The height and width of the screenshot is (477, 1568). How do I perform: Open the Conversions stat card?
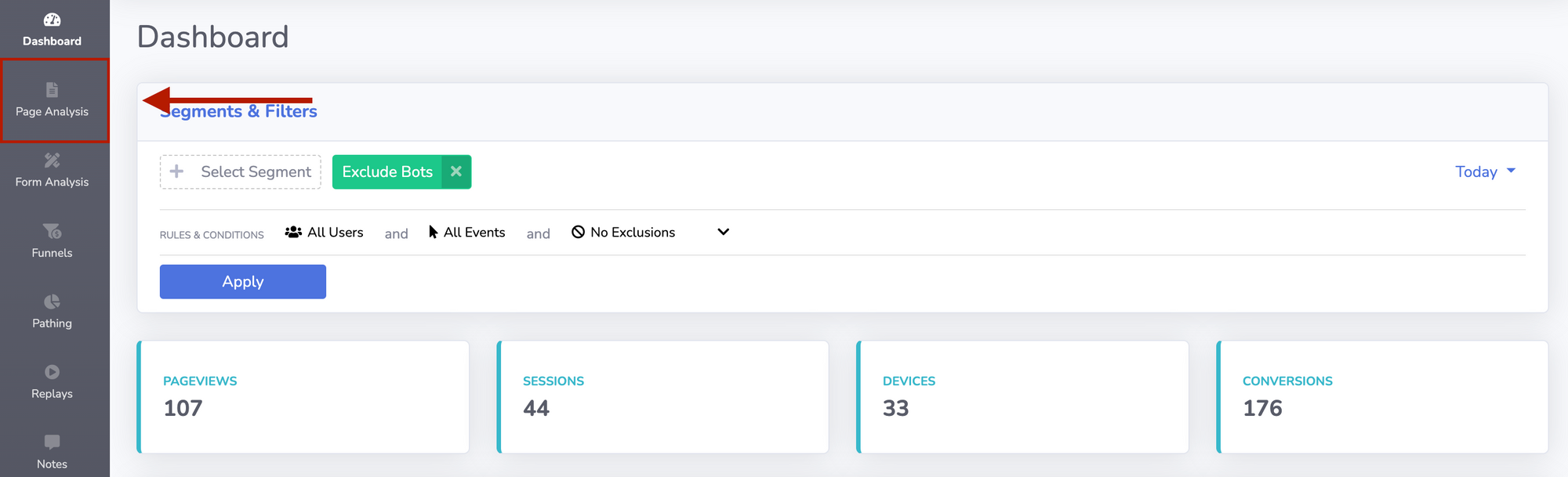coord(1382,396)
